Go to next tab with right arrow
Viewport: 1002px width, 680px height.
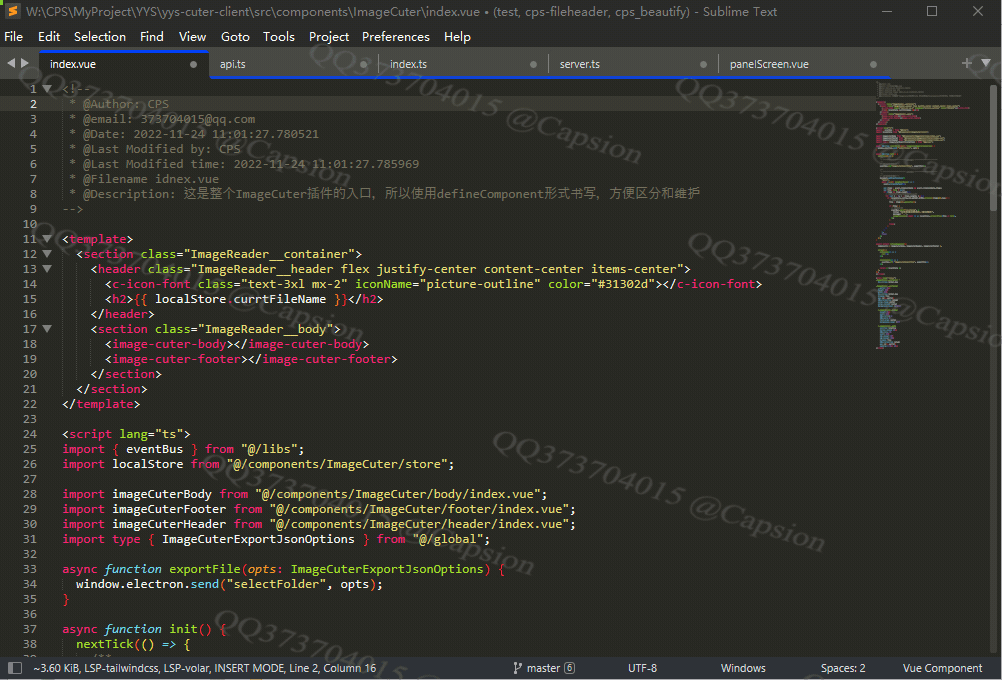pyautogui.click(x=25, y=63)
